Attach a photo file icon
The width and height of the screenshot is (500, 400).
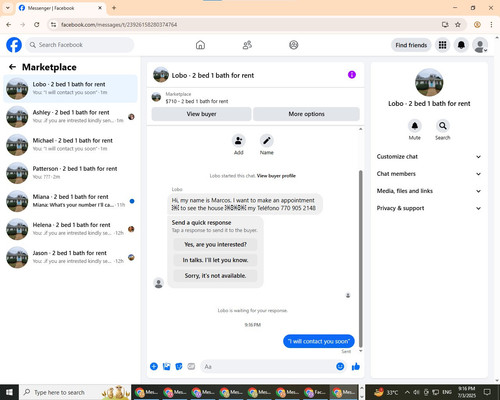click(x=166, y=367)
